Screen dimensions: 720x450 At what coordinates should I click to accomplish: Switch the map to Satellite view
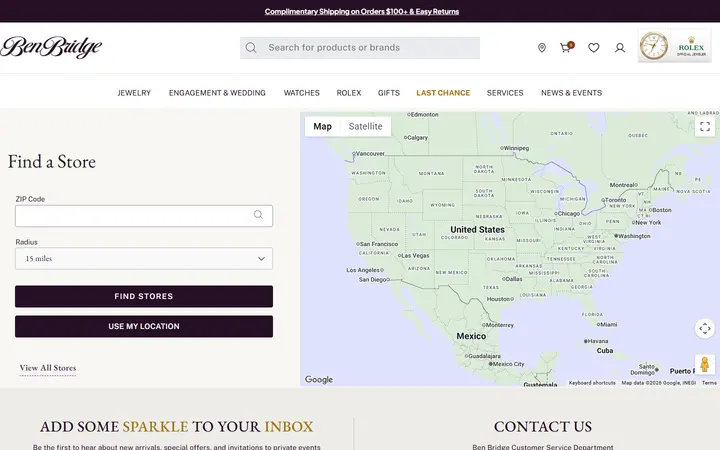tap(366, 126)
